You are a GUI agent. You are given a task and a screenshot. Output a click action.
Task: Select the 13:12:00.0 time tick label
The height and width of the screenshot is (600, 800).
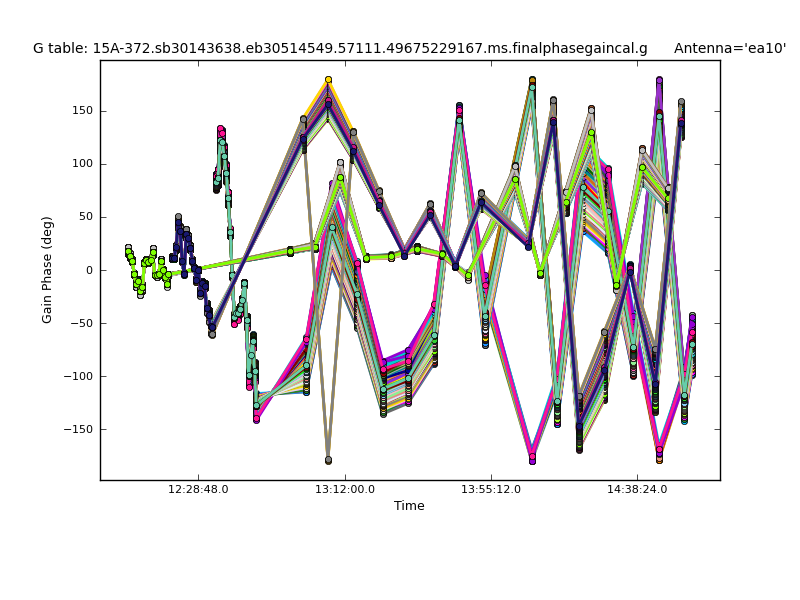(344, 490)
